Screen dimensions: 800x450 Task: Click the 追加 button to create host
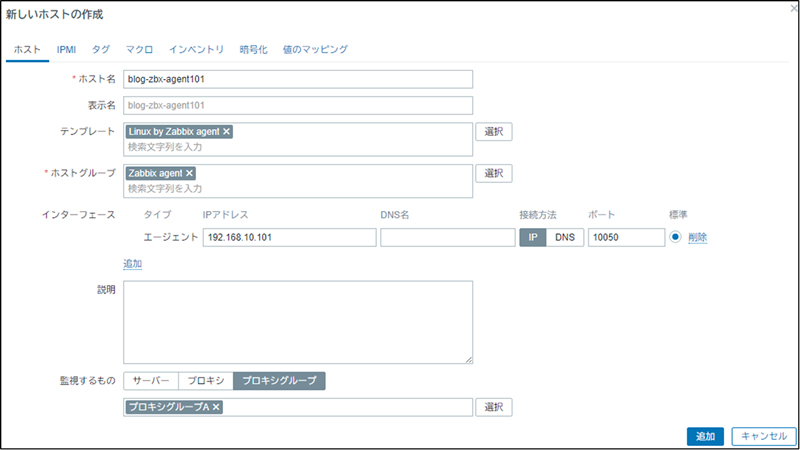click(x=705, y=436)
